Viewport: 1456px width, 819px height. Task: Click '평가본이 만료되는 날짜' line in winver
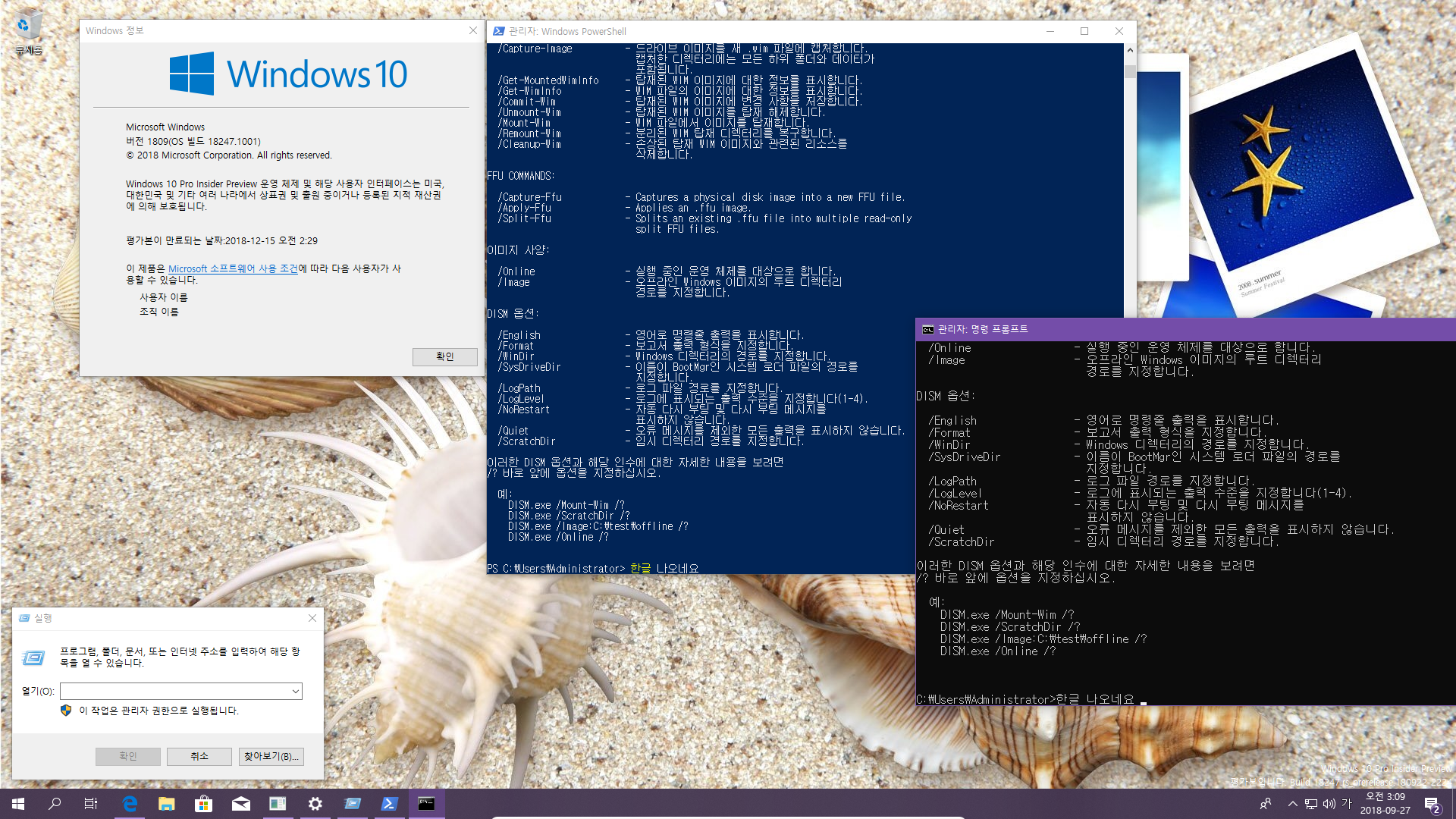click(x=222, y=240)
